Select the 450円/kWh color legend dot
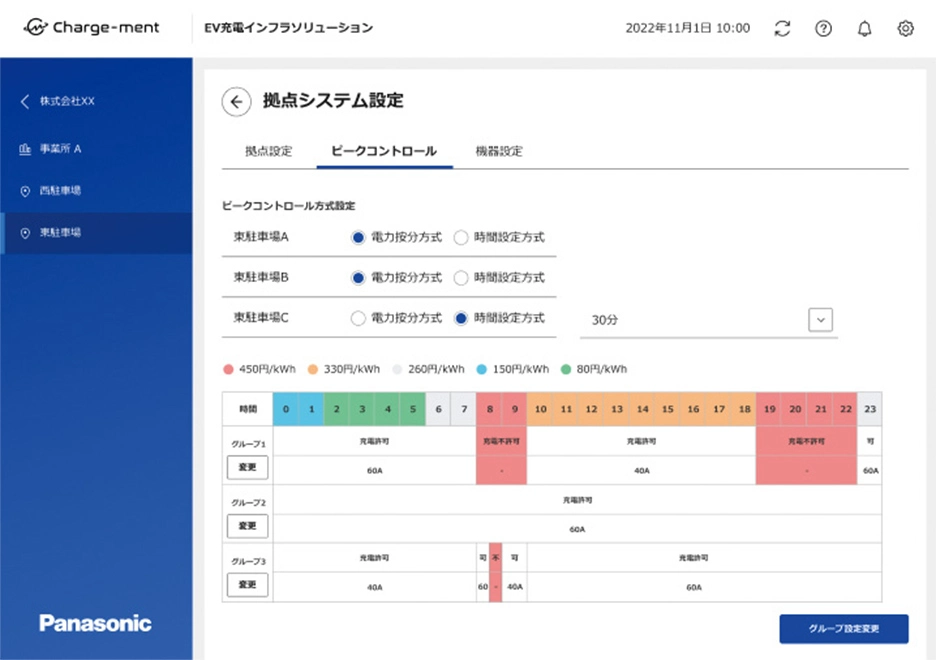936x660 pixels. [229, 368]
